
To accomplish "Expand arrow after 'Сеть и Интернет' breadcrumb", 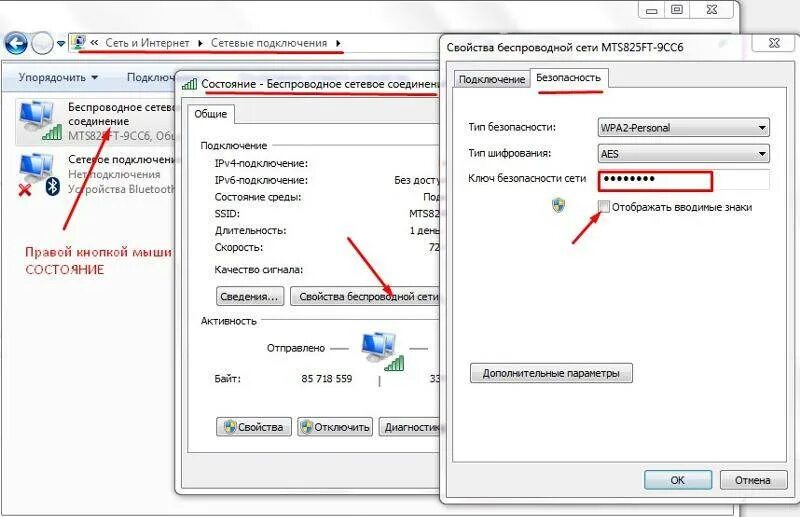I will [200, 43].
